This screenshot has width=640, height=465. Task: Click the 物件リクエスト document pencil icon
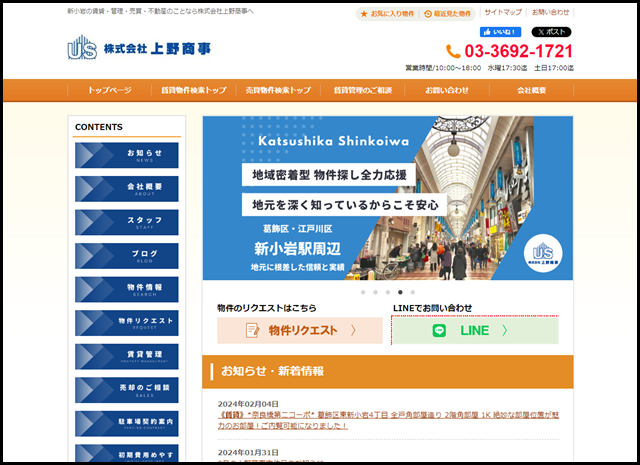(252, 330)
